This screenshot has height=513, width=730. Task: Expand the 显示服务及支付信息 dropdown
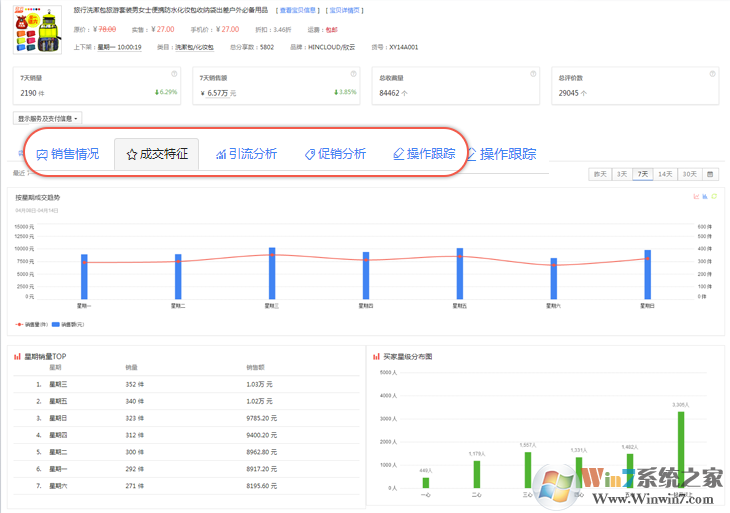[48, 118]
